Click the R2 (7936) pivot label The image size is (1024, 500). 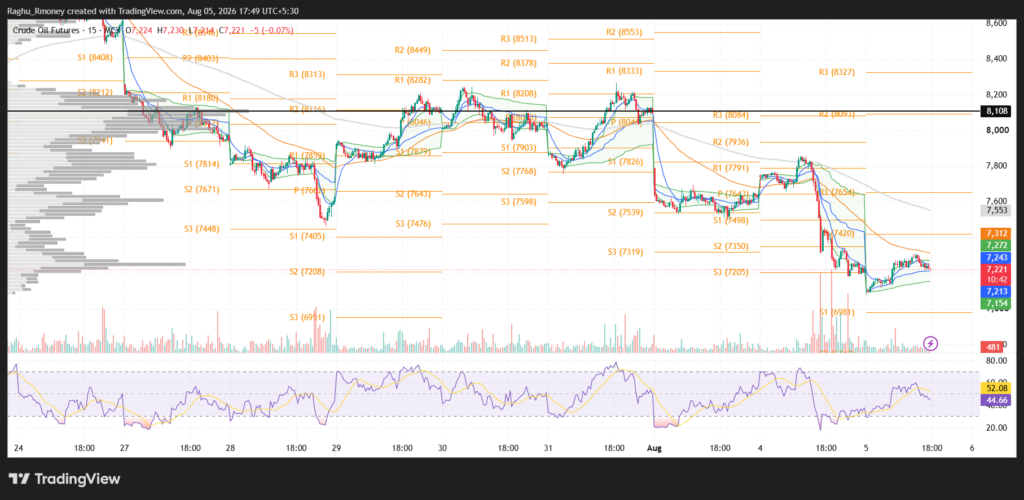point(731,142)
